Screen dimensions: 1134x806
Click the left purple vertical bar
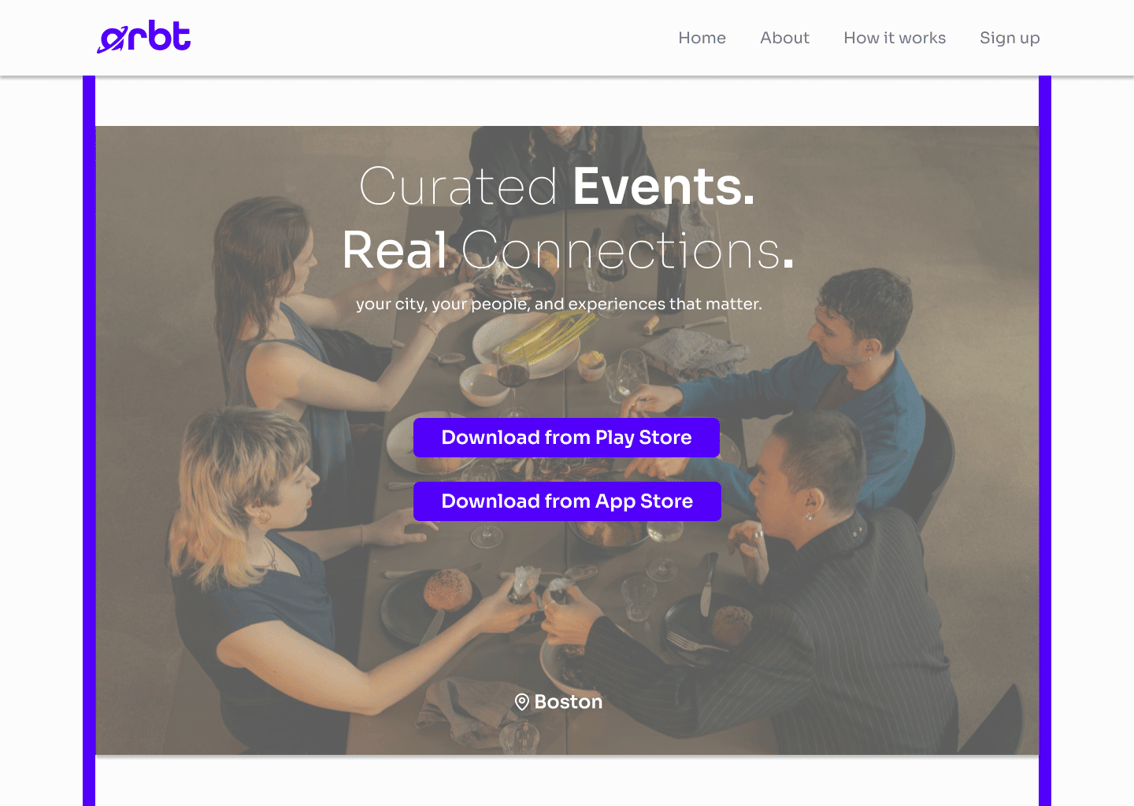[x=89, y=441]
